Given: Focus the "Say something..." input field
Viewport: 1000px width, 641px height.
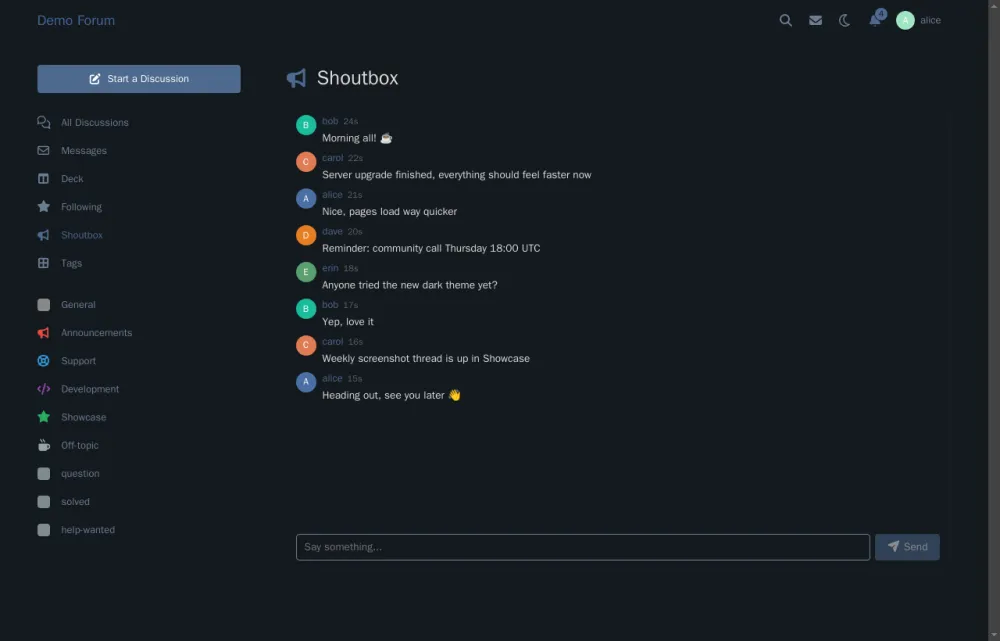Looking at the screenshot, I should 583,547.
